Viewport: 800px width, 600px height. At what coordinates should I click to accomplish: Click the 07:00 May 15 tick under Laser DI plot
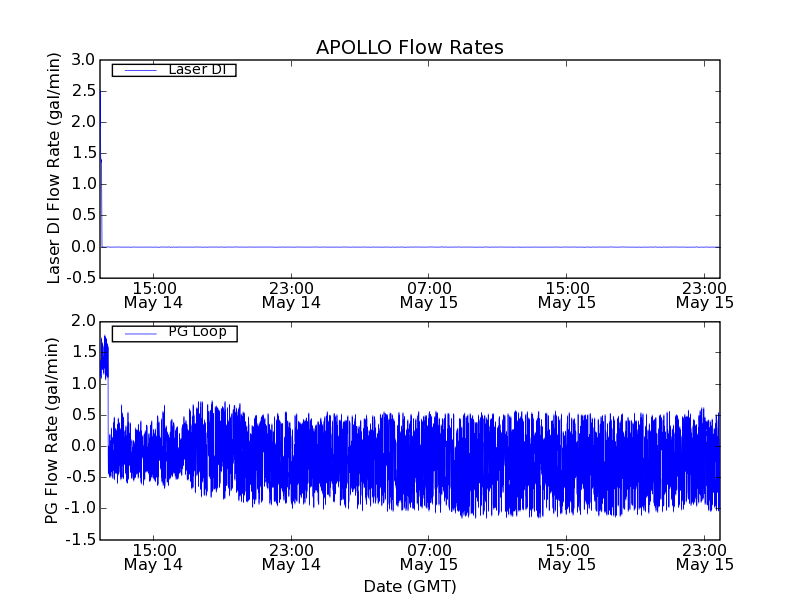(x=428, y=294)
